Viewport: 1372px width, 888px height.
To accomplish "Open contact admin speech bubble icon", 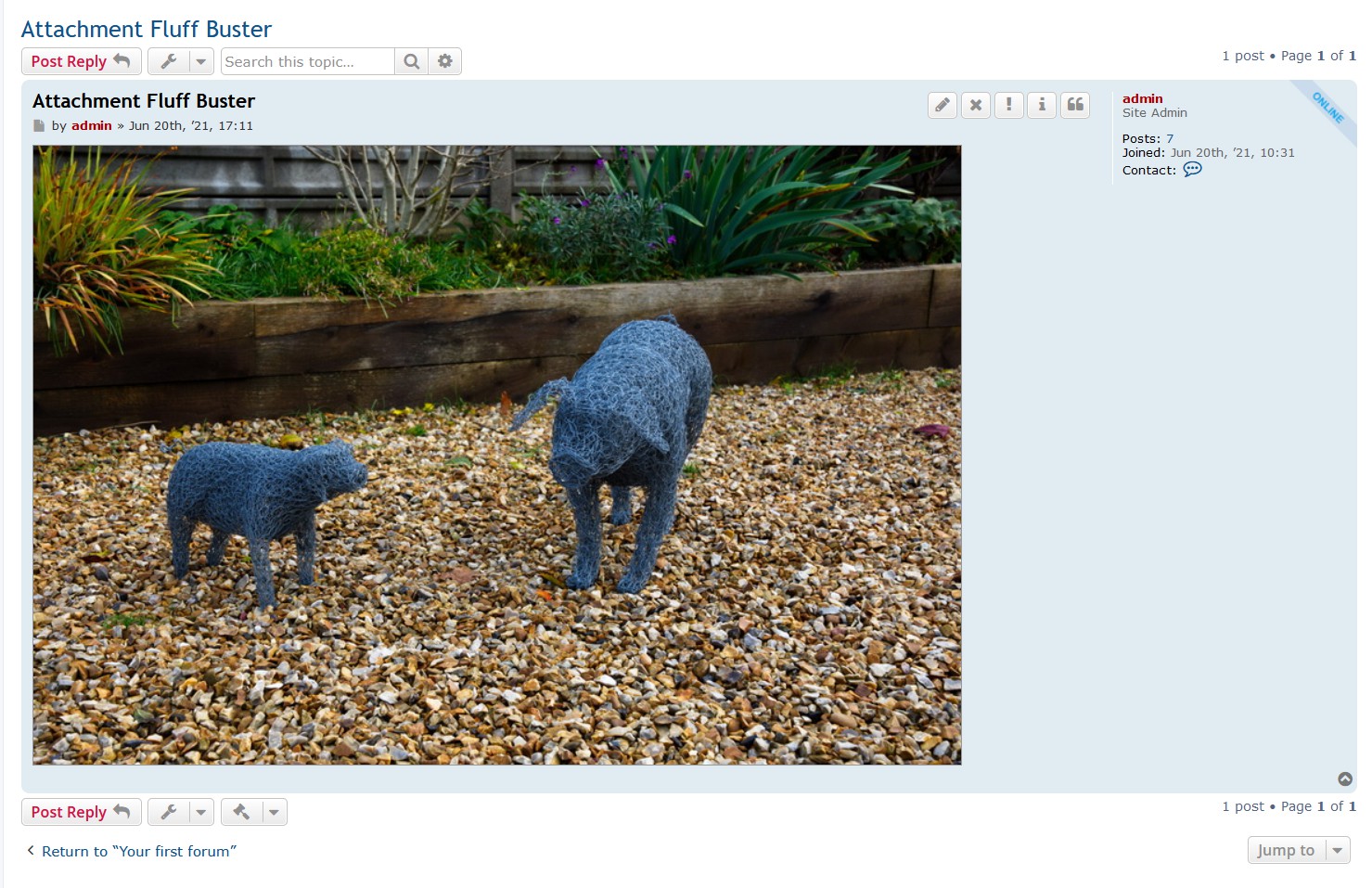I will (x=1192, y=169).
